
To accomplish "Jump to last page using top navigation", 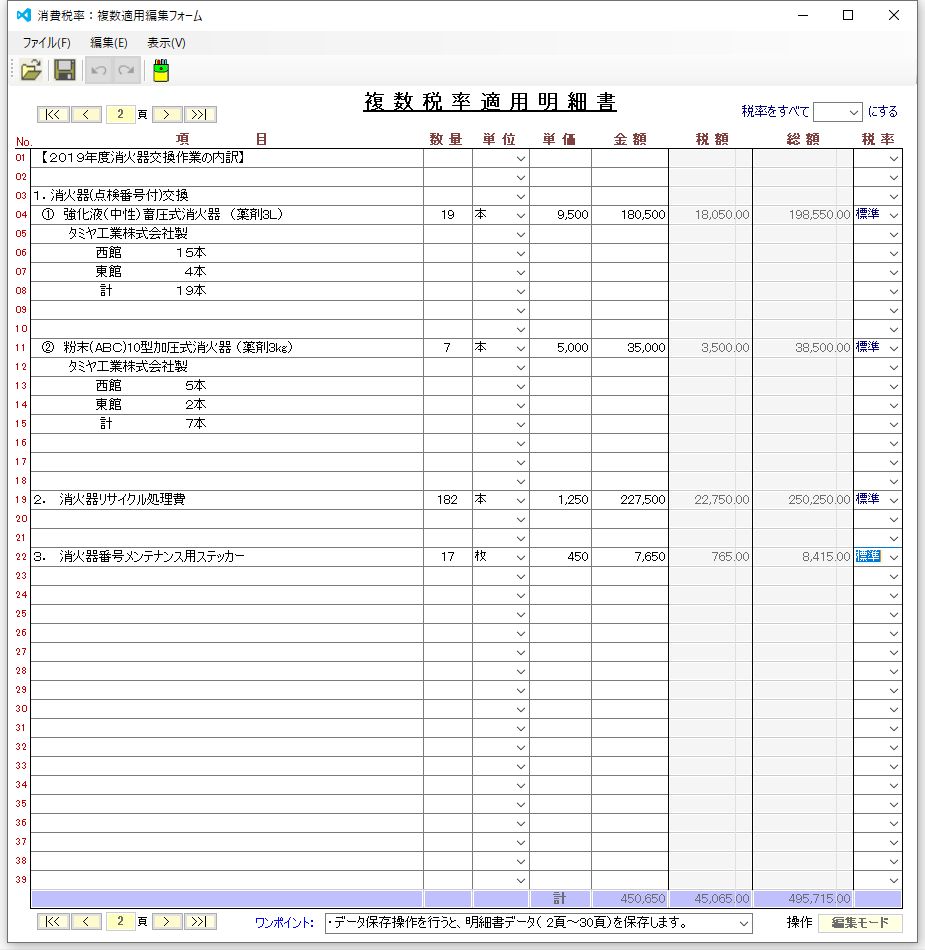I will 200,115.
